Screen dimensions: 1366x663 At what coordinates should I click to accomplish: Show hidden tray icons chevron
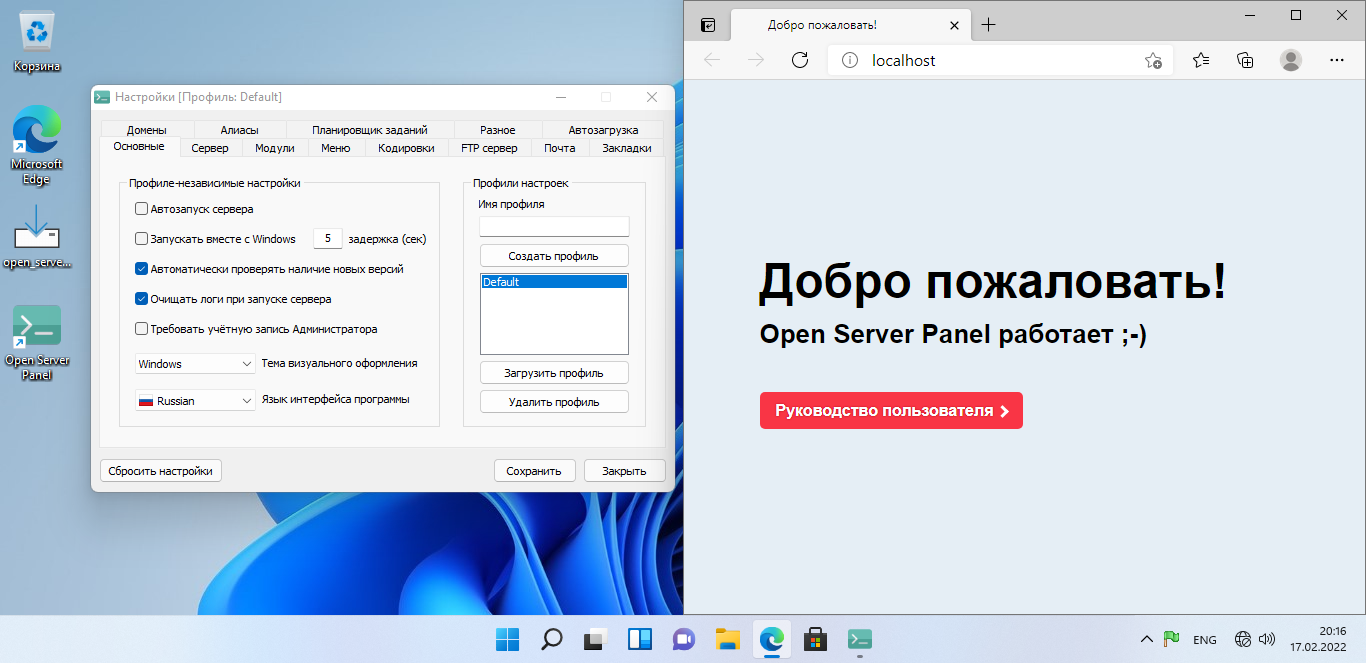1146,639
